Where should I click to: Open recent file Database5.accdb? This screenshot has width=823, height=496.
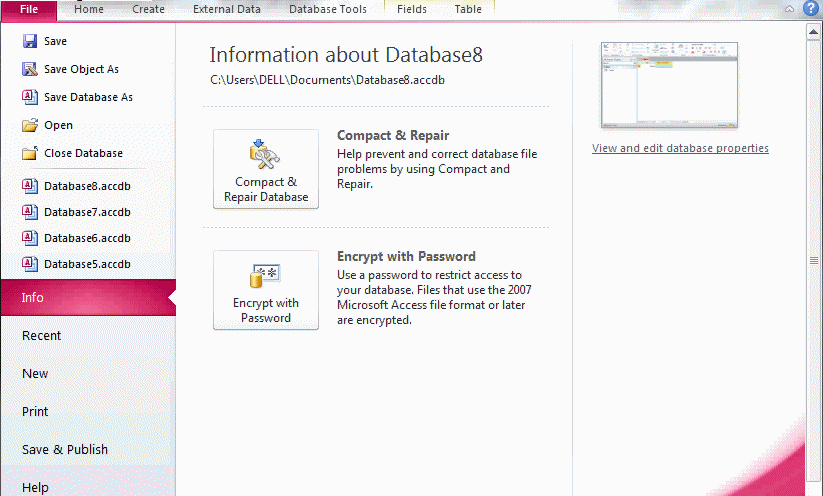click(88, 264)
